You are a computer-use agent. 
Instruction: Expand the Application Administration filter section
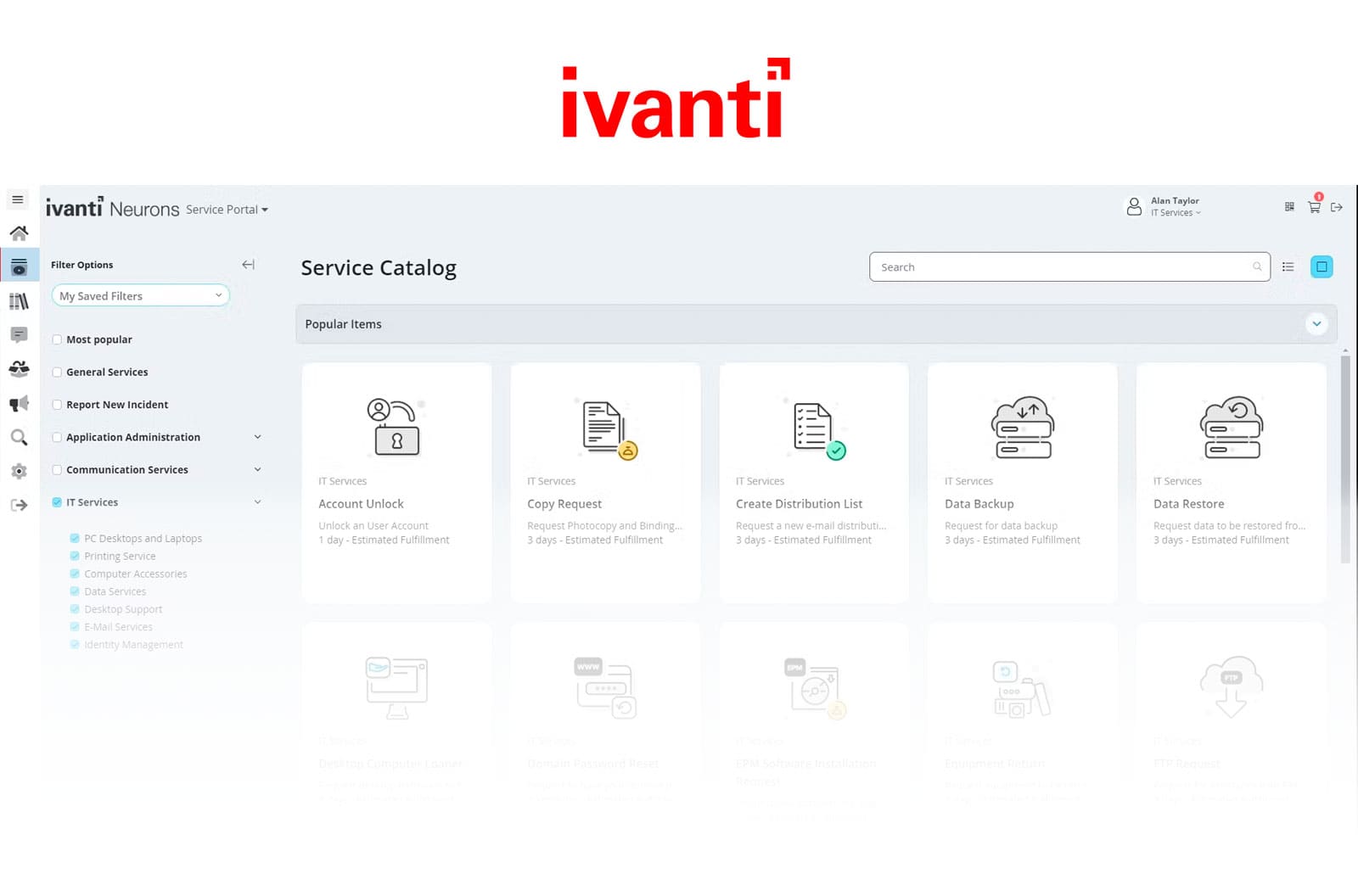[x=257, y=437]
